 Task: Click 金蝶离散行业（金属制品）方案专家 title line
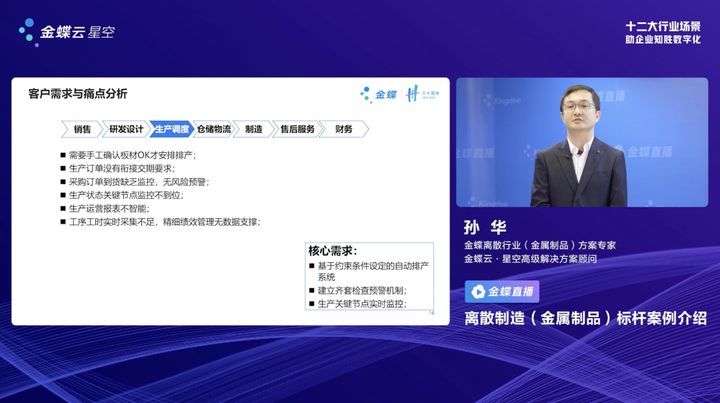click(540, 246)
